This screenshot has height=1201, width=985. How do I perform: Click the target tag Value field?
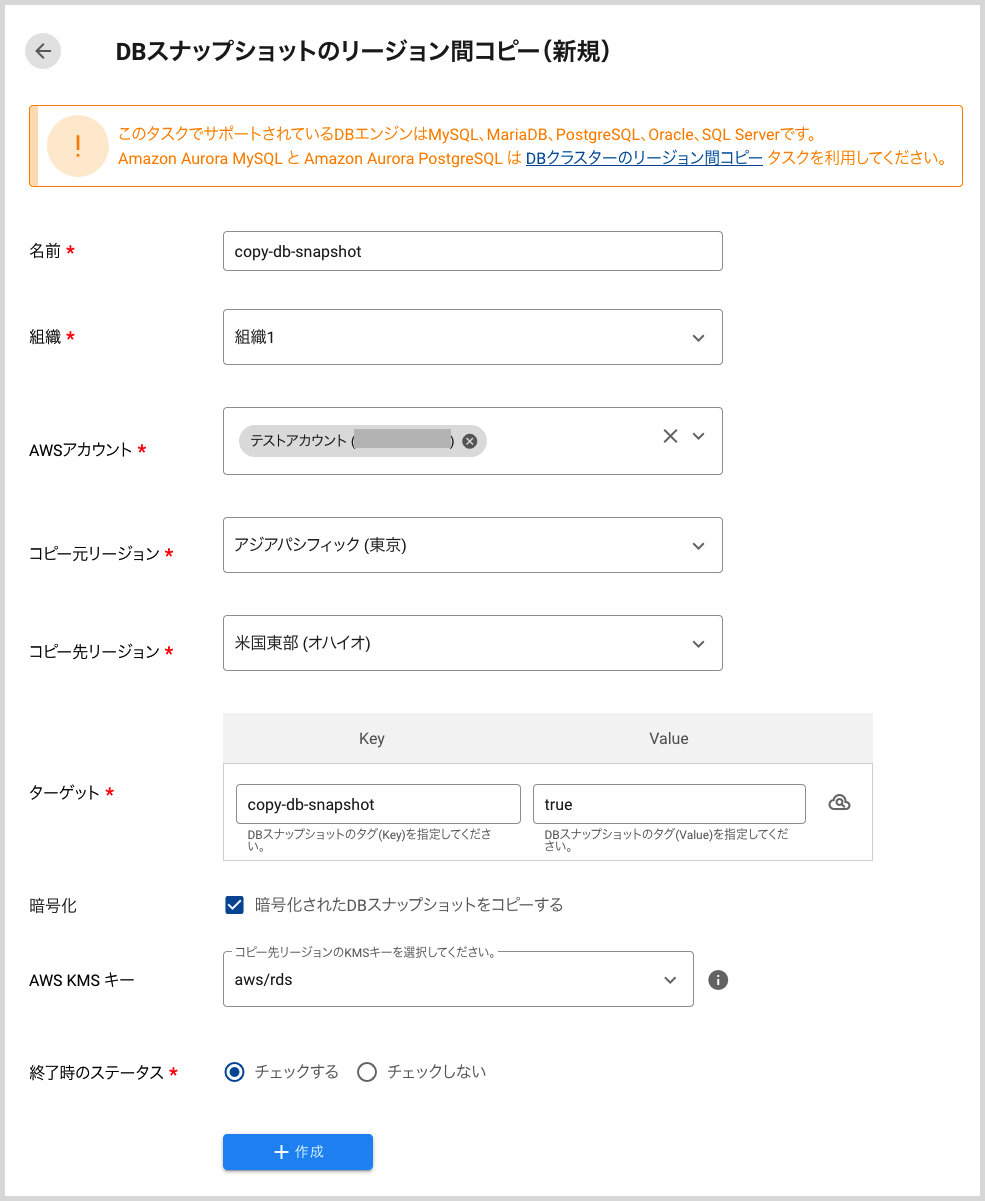tap(669, 804)
